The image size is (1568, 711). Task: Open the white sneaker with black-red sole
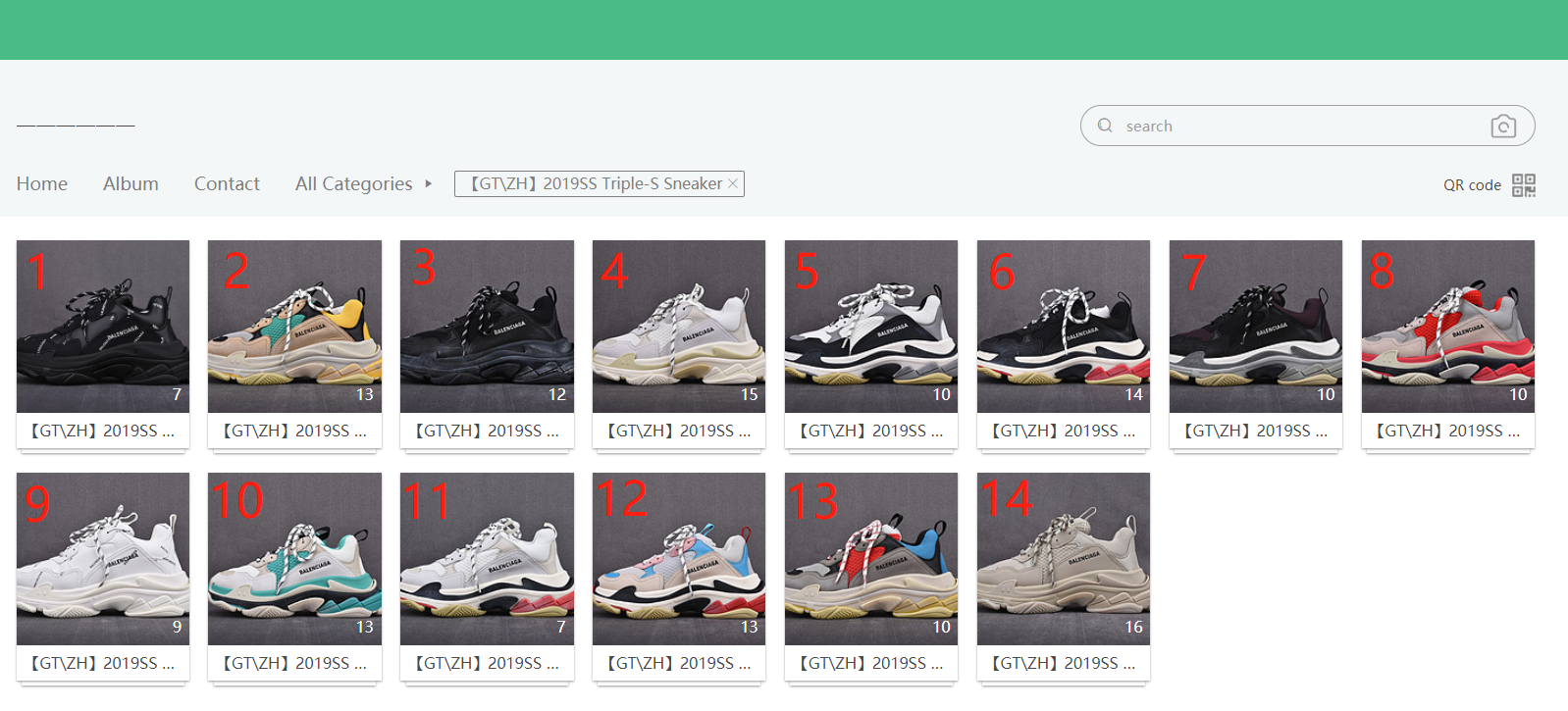[x=487, y=558]
